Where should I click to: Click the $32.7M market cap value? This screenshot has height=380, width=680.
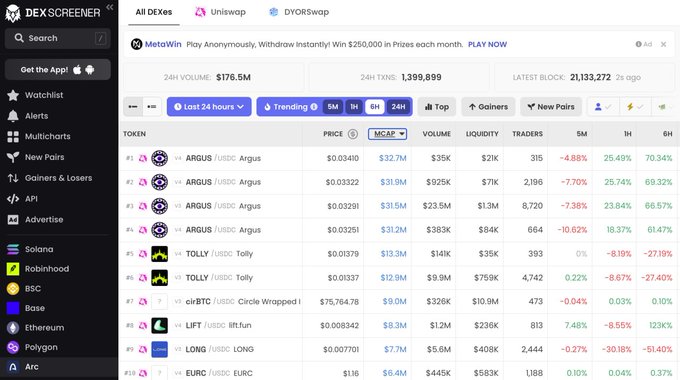[x=392, y=158]
